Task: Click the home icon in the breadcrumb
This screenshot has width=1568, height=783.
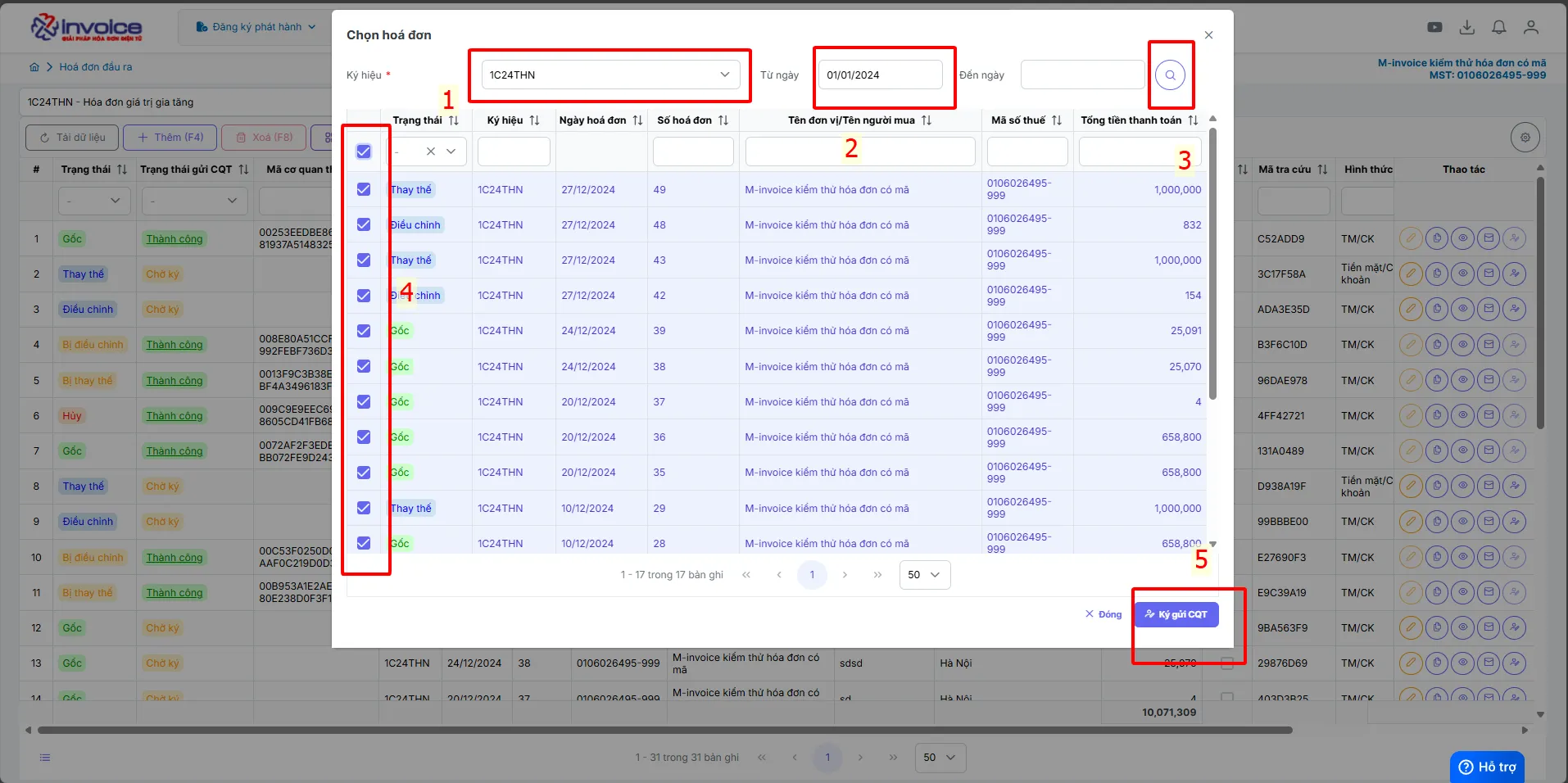Action: point(34,67)
